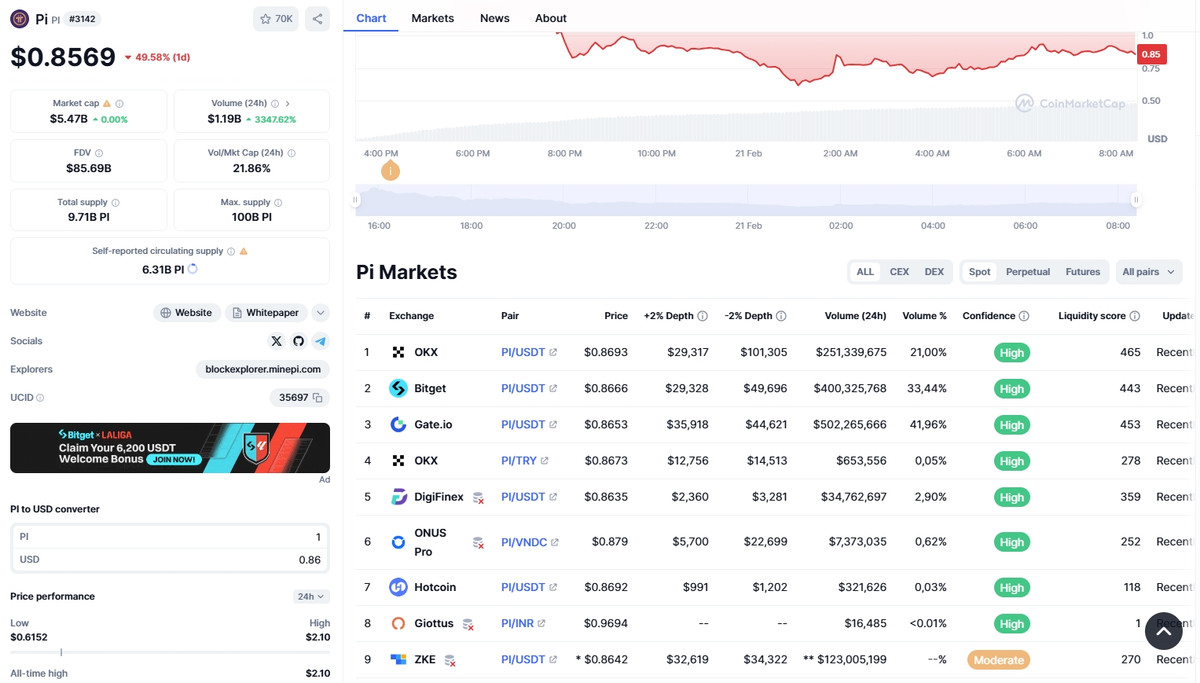Open the 24h price performance dropdown
Screen dimensions: 1200x683
click(x=311, y=597)
